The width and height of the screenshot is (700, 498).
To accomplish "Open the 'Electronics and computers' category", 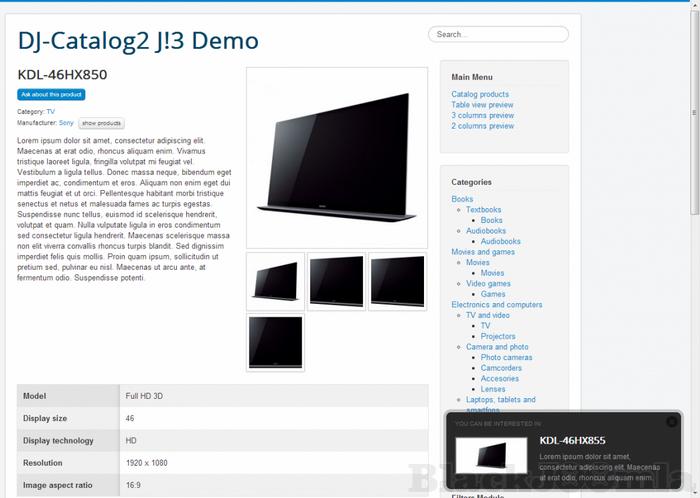I will [496, 305].
